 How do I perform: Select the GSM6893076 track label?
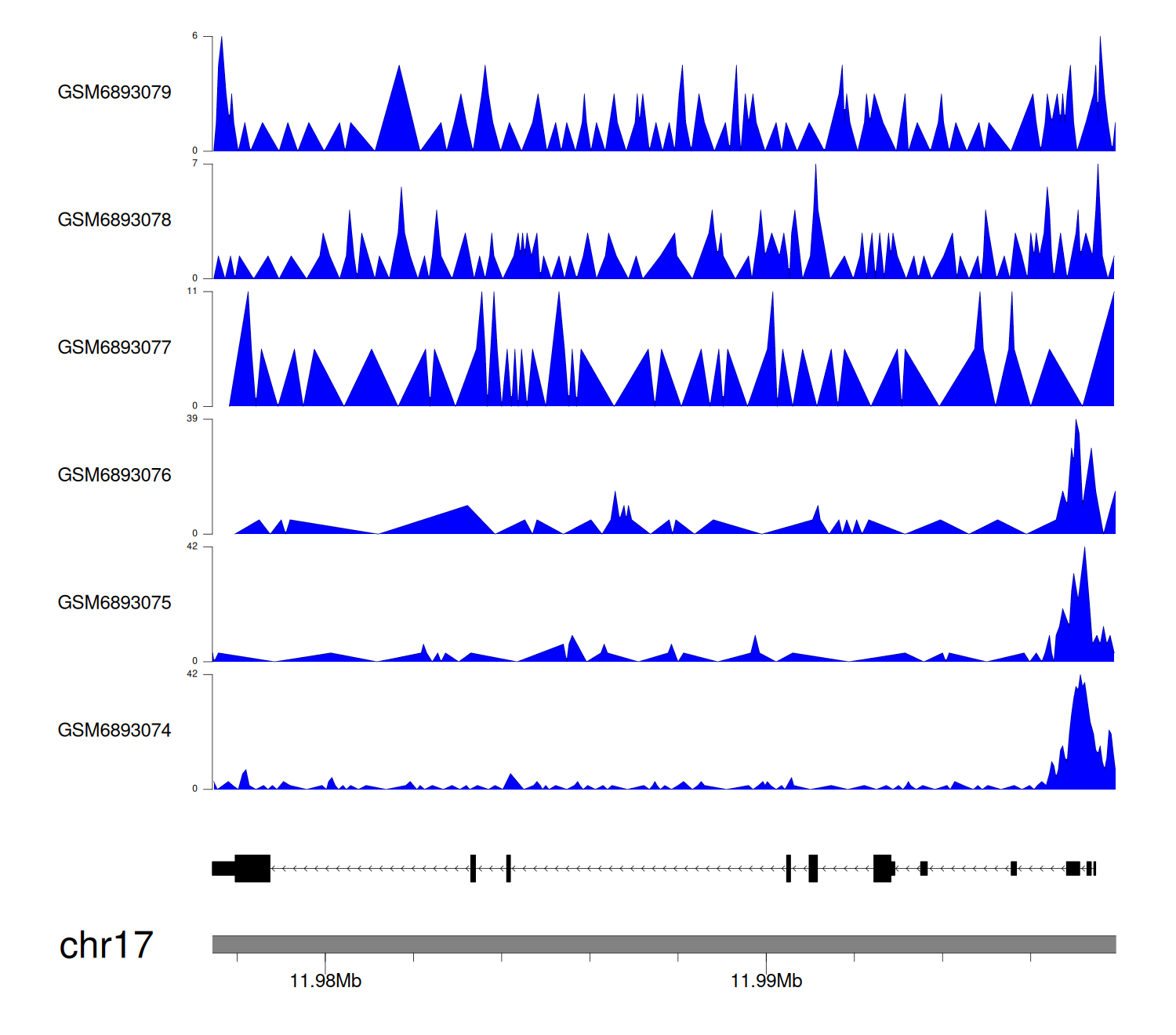[114, 475]
